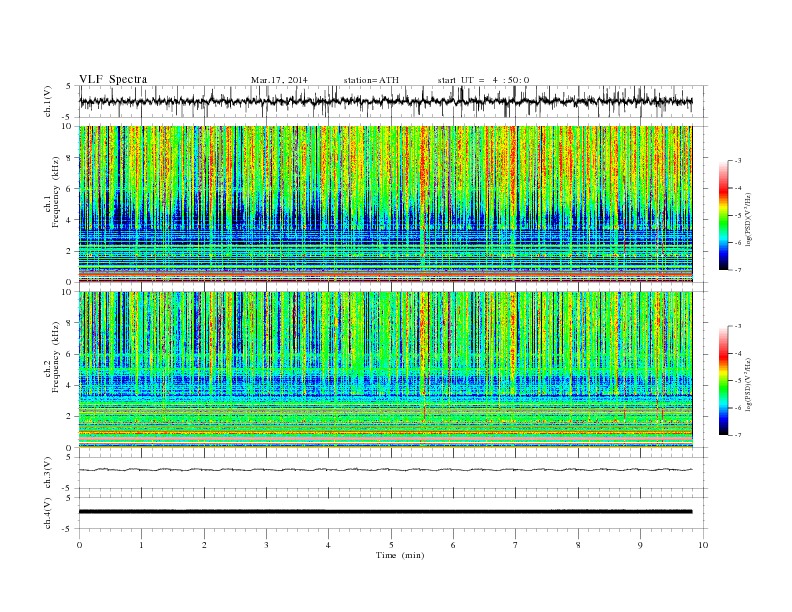Click the '-3' label on upper colorbar
Viewport: 792px width, 612px height.
737,161
